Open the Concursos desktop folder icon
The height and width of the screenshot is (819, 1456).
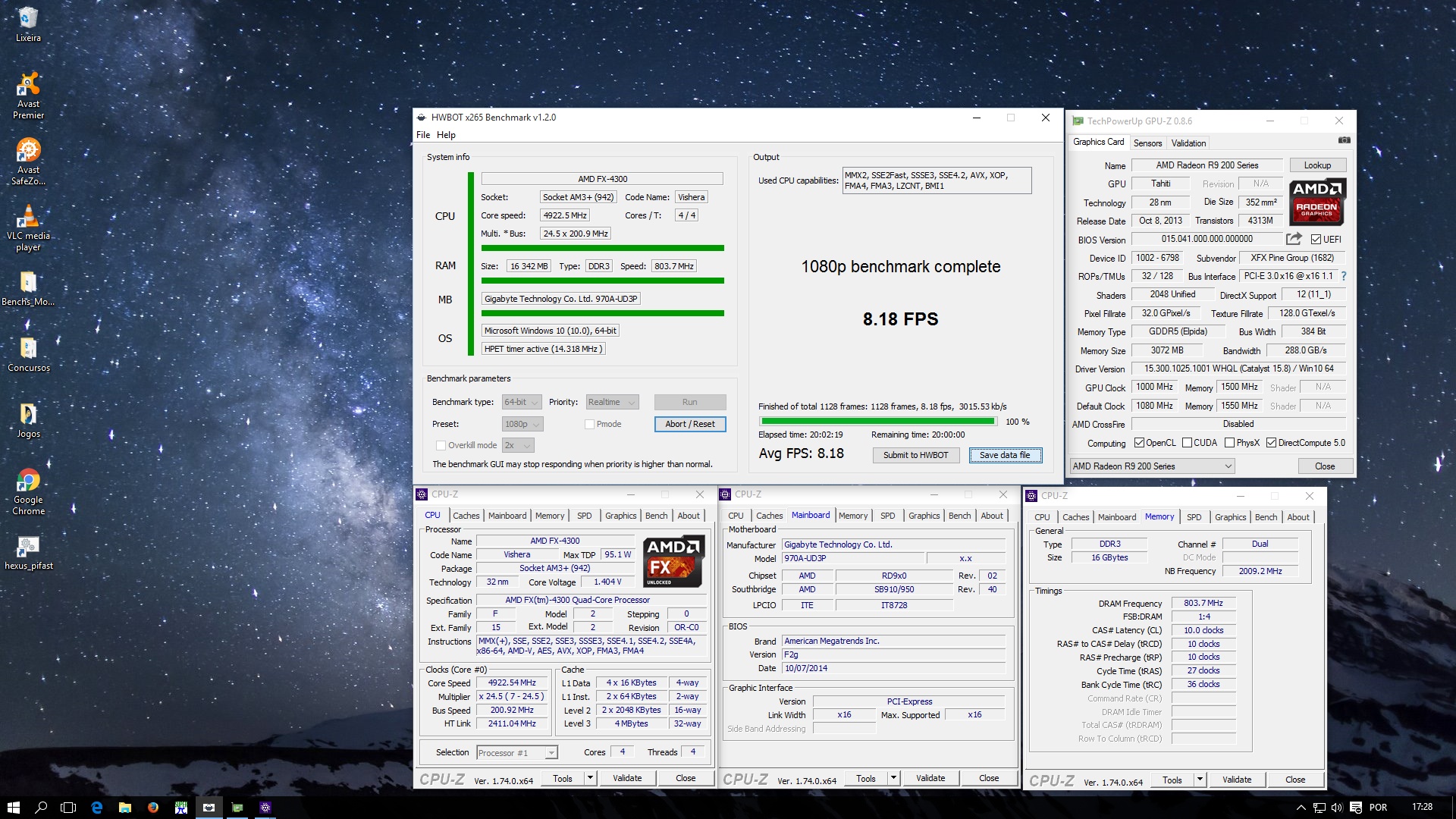point(28,355)
